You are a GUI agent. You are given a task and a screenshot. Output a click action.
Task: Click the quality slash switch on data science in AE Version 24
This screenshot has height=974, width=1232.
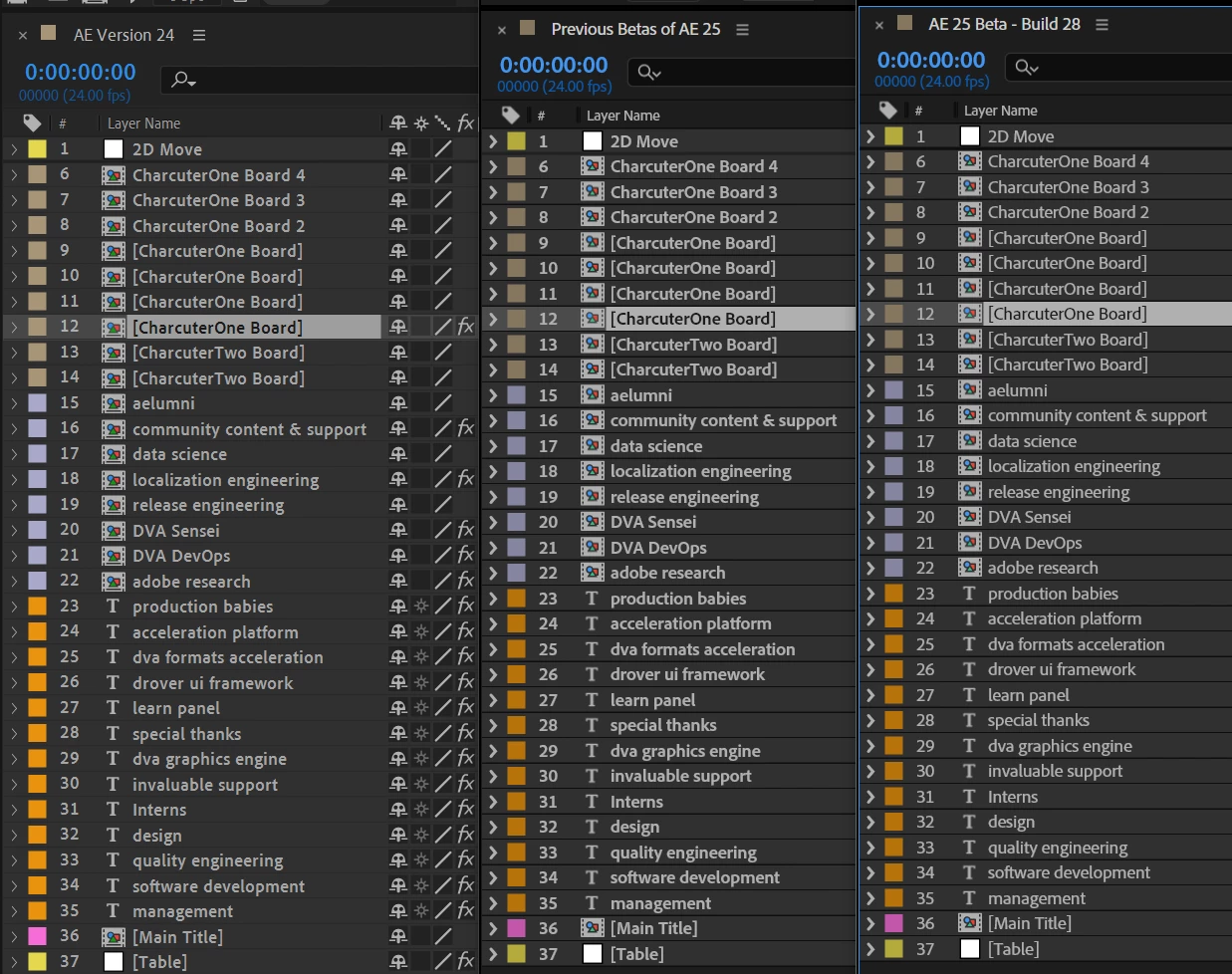(x=443, y=454)
